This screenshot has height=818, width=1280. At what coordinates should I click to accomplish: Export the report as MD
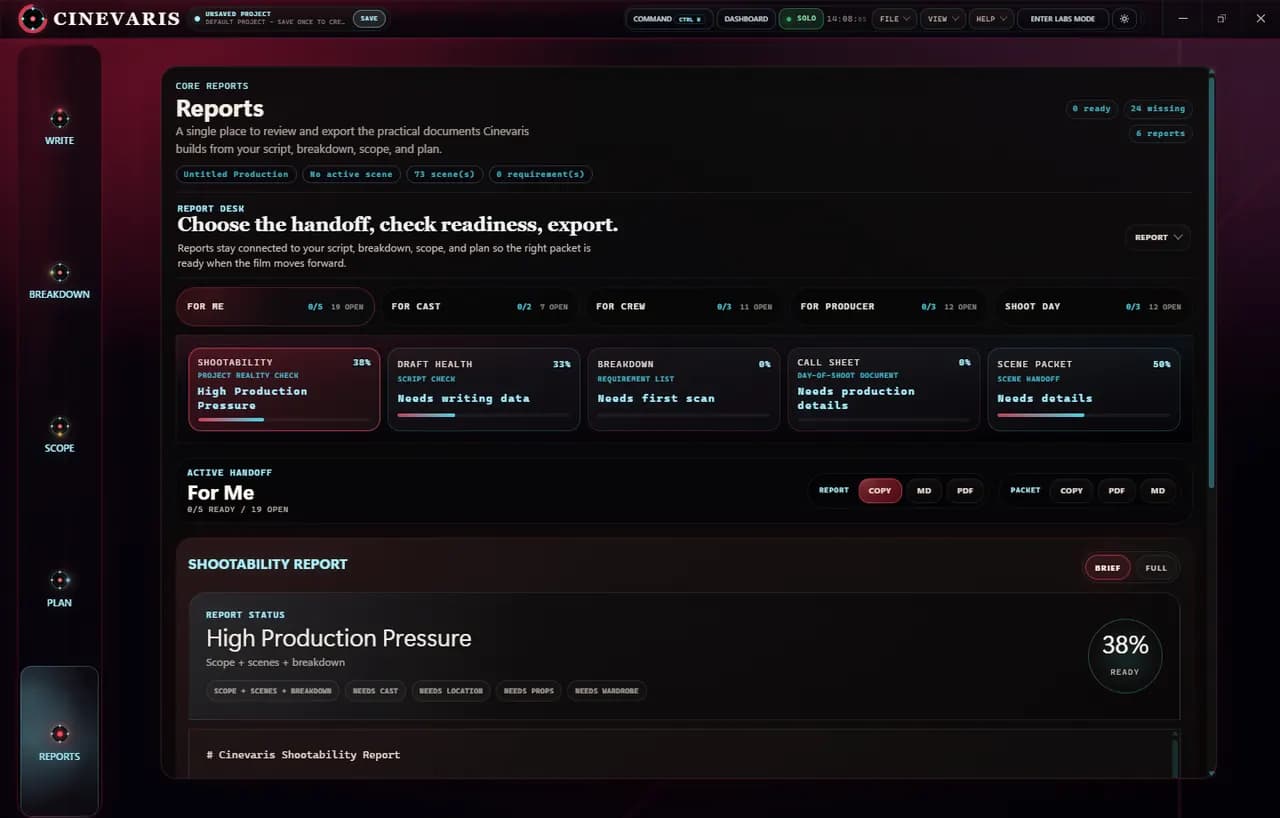[924, 490]
